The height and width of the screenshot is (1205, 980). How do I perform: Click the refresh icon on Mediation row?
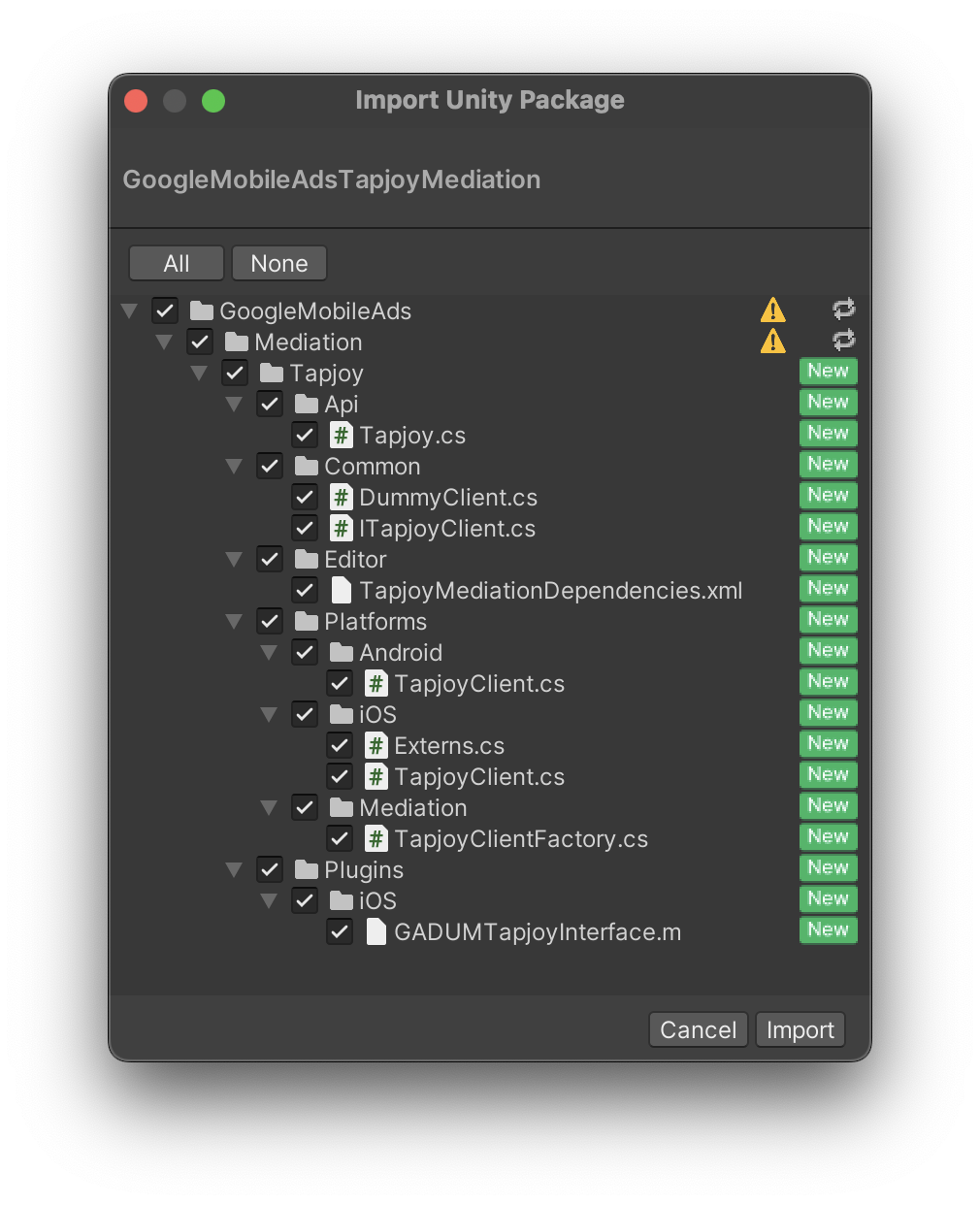point(844,341)
